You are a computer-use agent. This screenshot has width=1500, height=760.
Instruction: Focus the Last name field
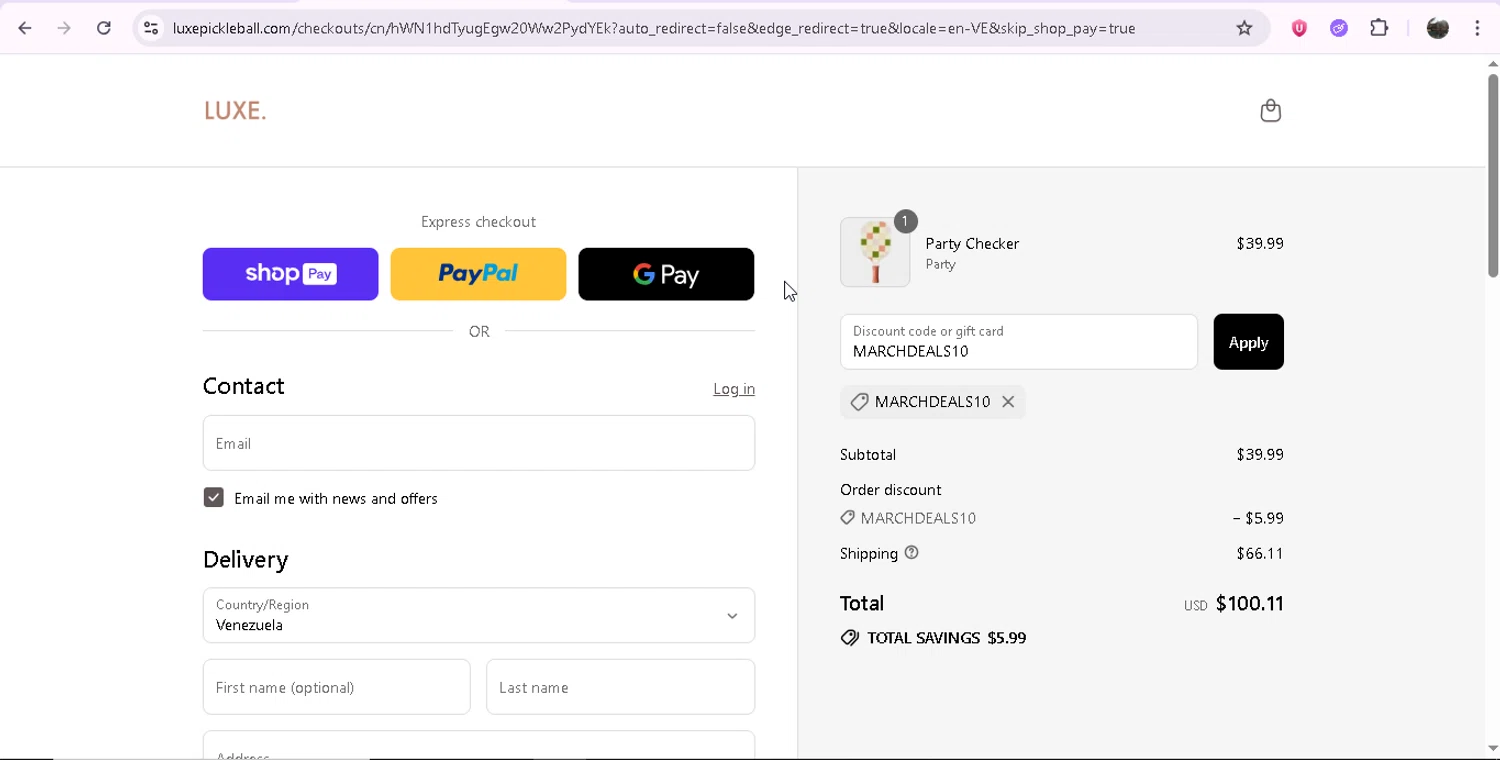[620, 687]
